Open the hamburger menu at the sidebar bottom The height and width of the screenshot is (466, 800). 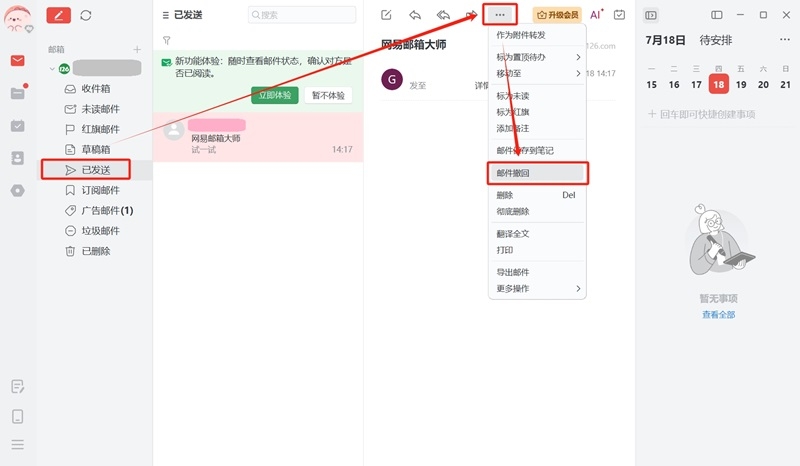tap(17, 445)
